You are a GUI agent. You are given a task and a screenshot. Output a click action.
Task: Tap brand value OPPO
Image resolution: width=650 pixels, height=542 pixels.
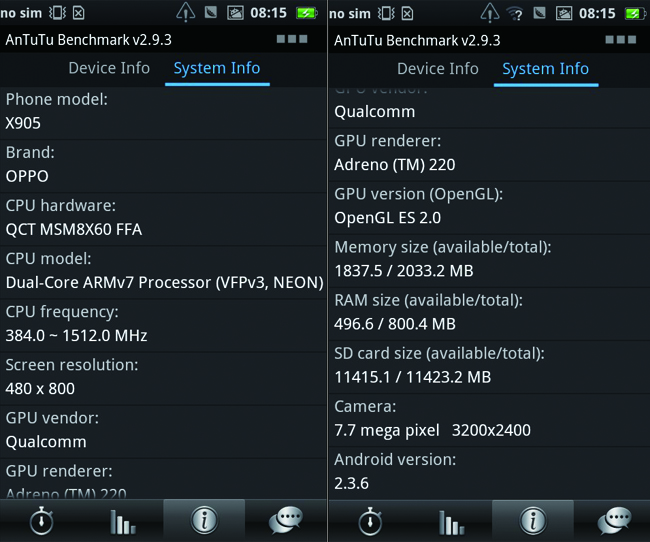click(x=27, y=176)
